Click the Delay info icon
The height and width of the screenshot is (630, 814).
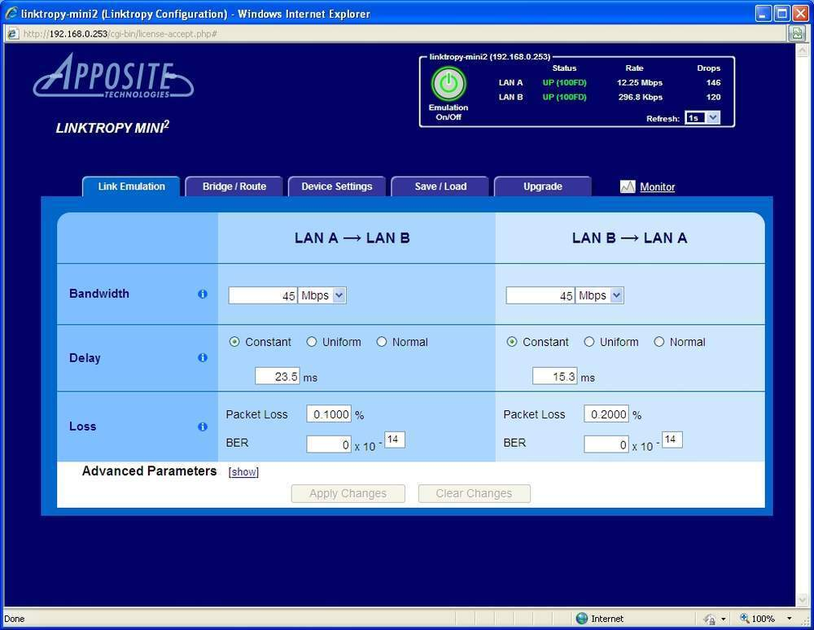(x=202, y=358)
